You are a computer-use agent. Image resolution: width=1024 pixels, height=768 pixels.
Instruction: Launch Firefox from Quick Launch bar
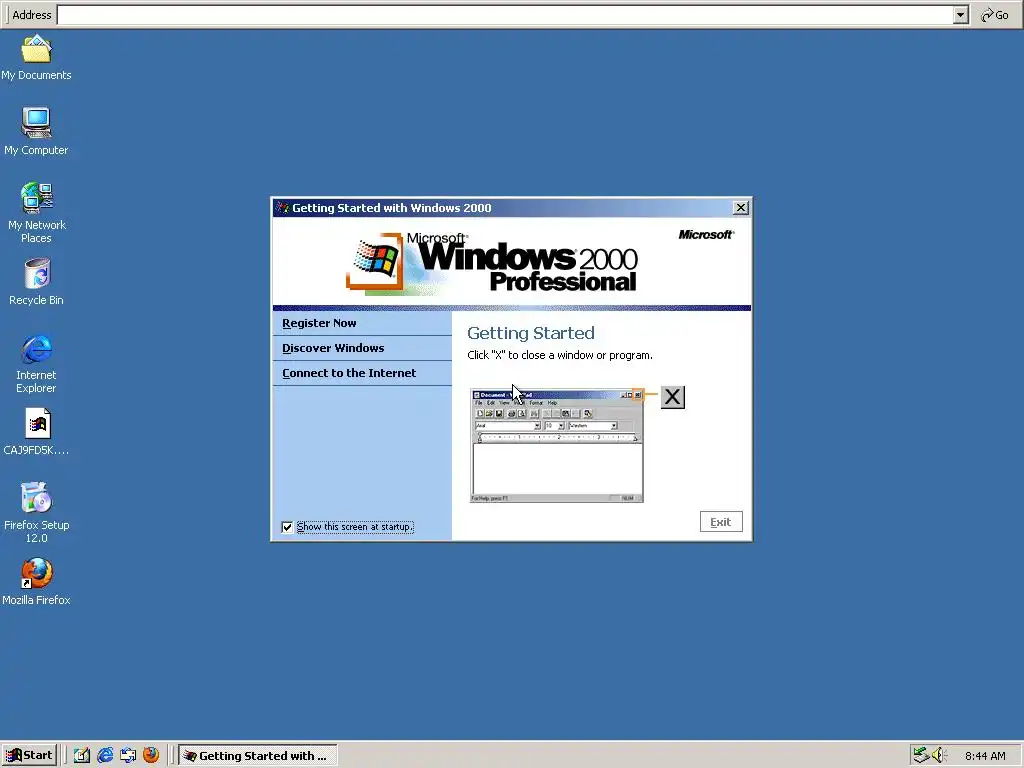pos(151,755)
